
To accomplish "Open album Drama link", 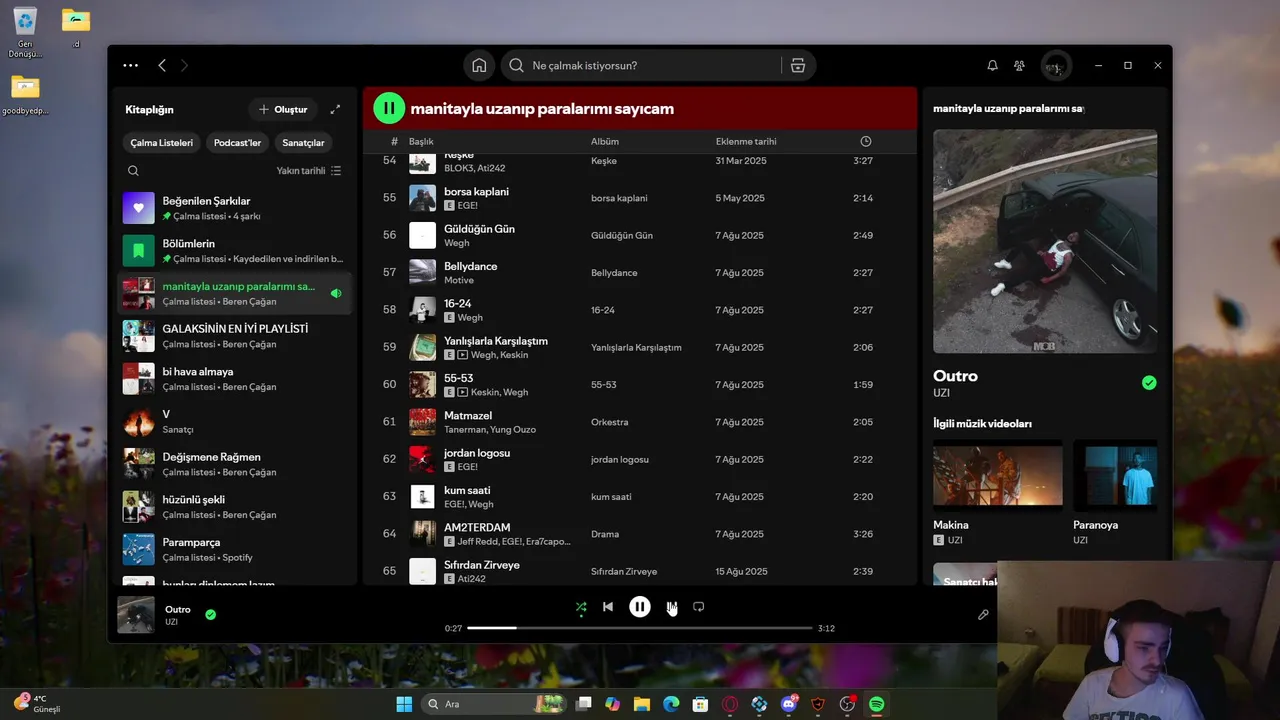I will (x=605, y=534).
